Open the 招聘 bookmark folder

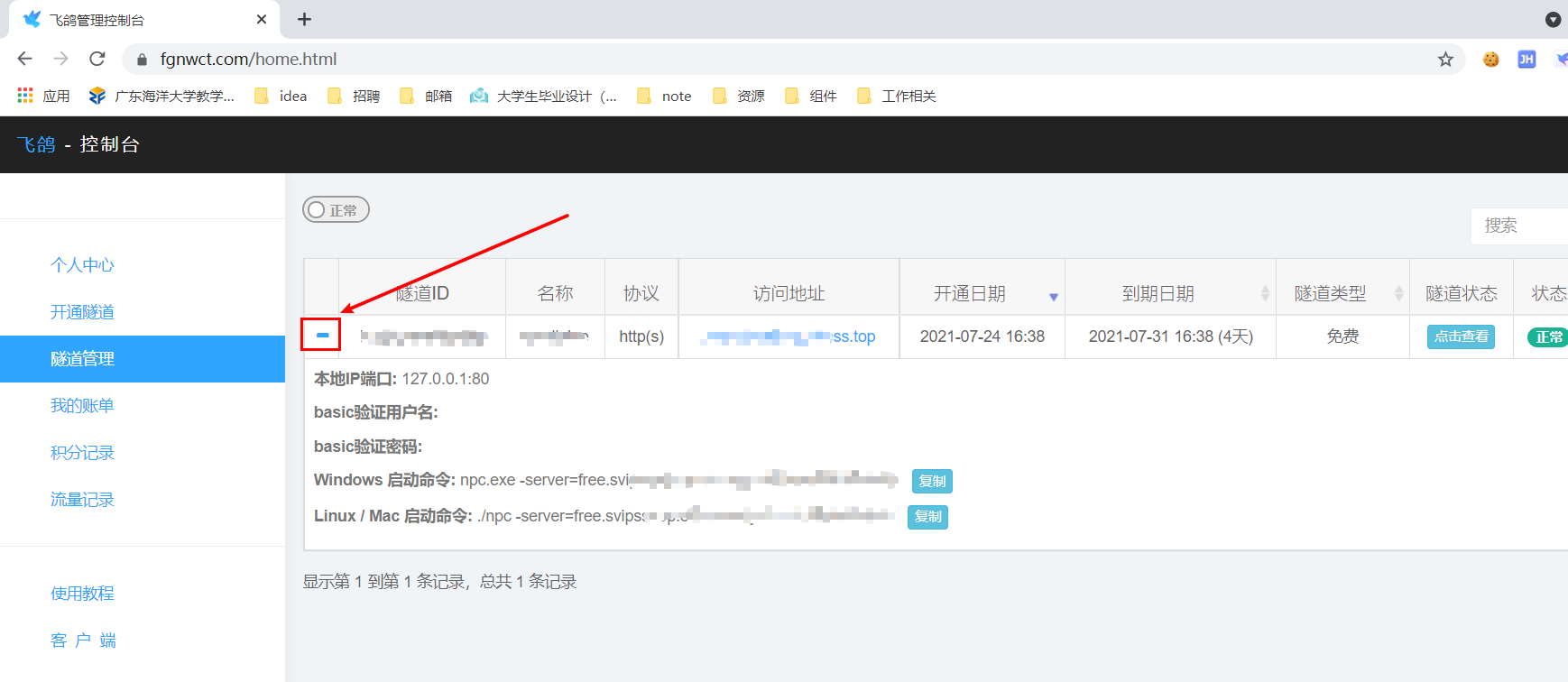click(354, 96)
